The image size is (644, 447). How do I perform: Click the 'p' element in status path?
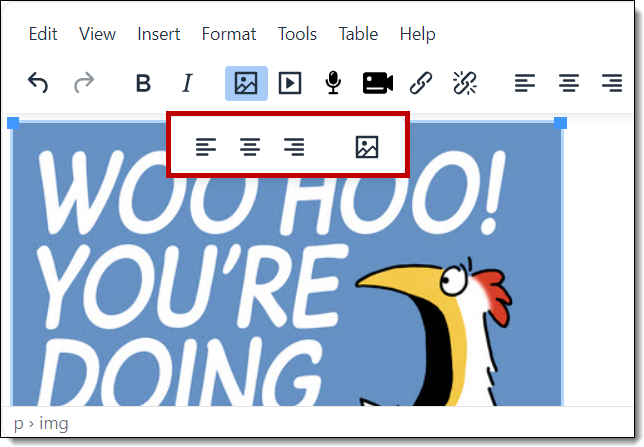18,424
